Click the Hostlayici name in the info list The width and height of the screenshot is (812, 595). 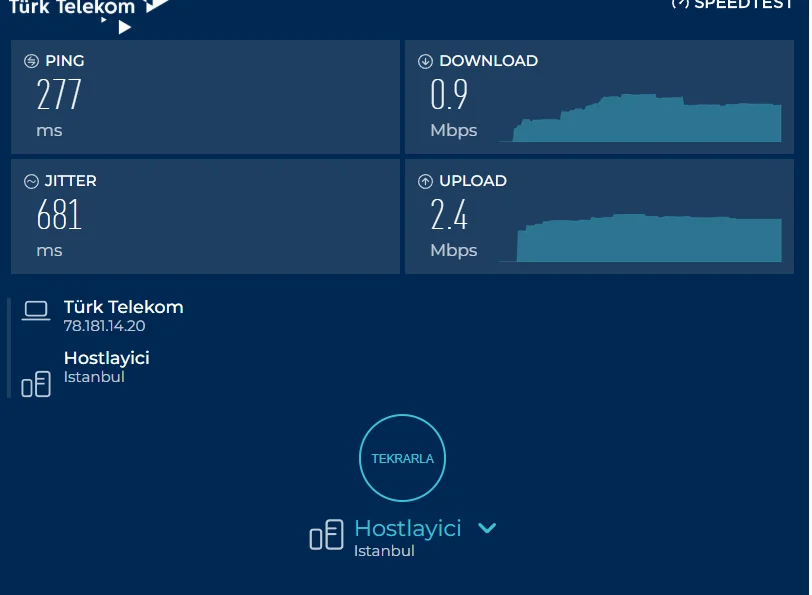[107, 358]
